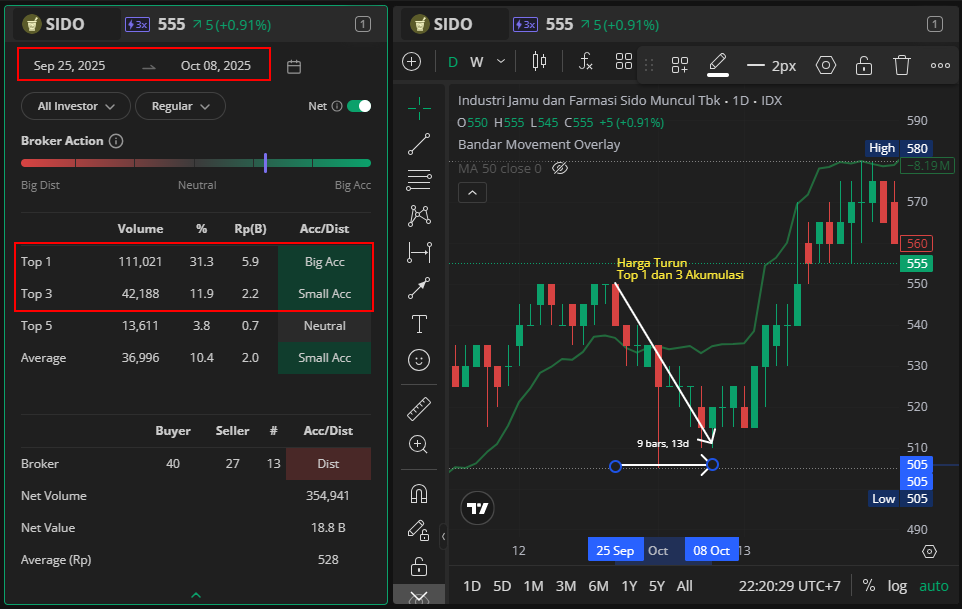Open the Regular market dropdown
The width and height of the screenshot is (962, 609).
point(180,106)
